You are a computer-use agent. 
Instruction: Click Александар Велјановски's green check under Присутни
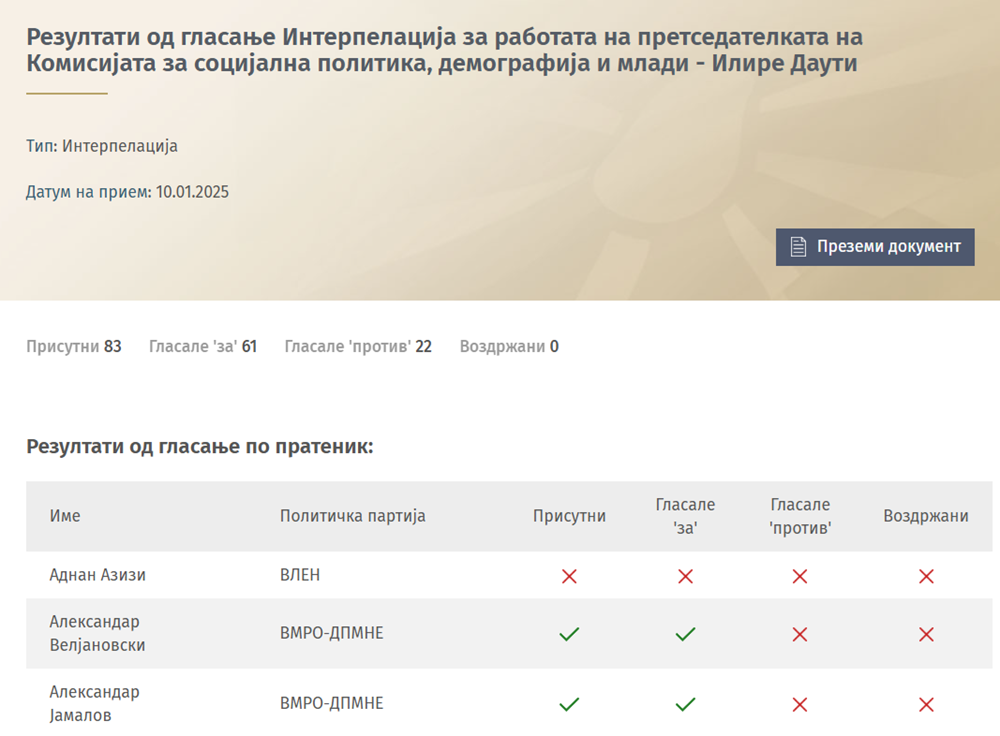(569, 634)
